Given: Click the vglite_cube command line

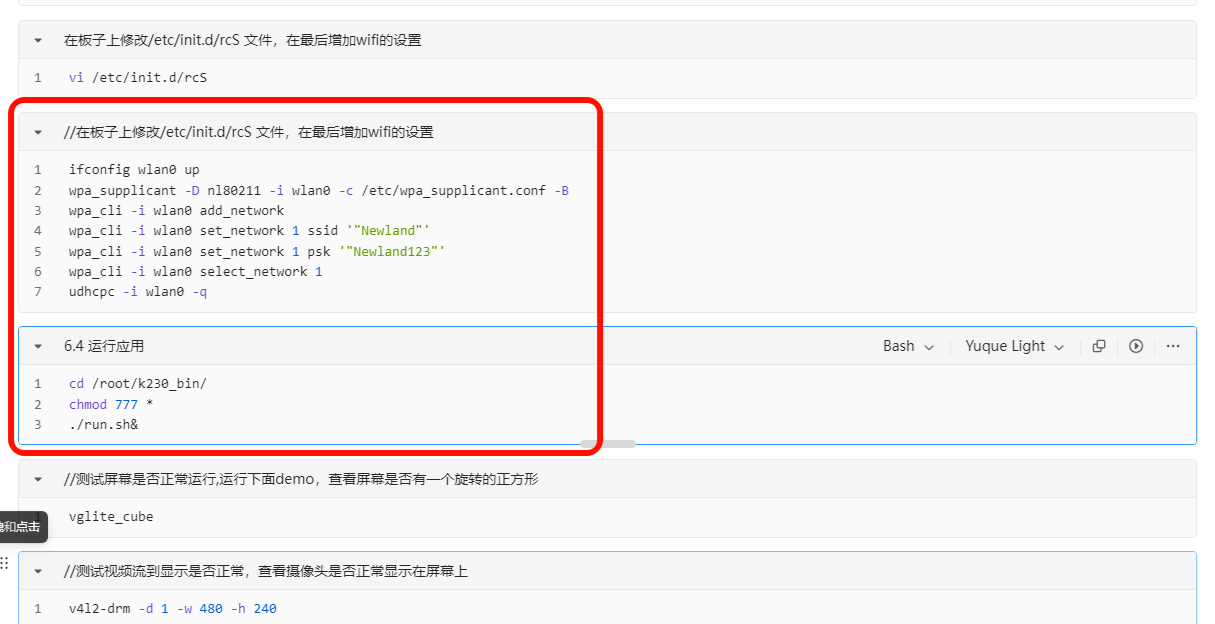Looking at the screenshot, I should point(111,517).
